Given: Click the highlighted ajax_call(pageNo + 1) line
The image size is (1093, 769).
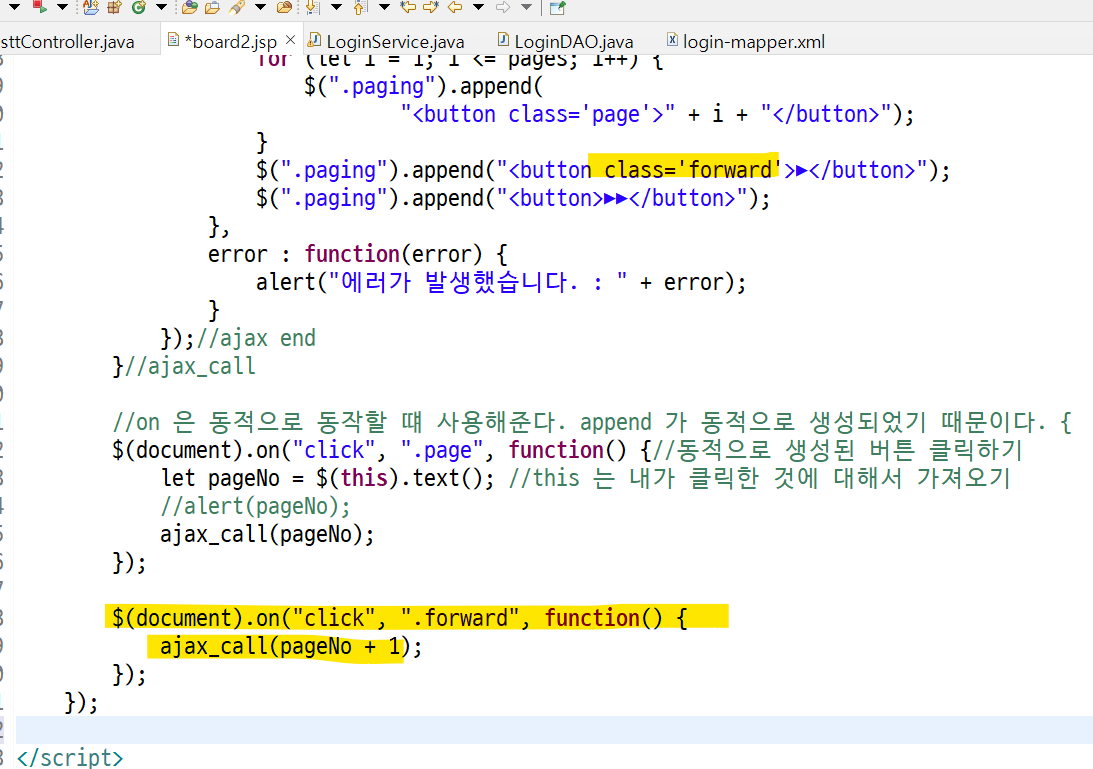Looking at the screenshot, I should (291, 646).
